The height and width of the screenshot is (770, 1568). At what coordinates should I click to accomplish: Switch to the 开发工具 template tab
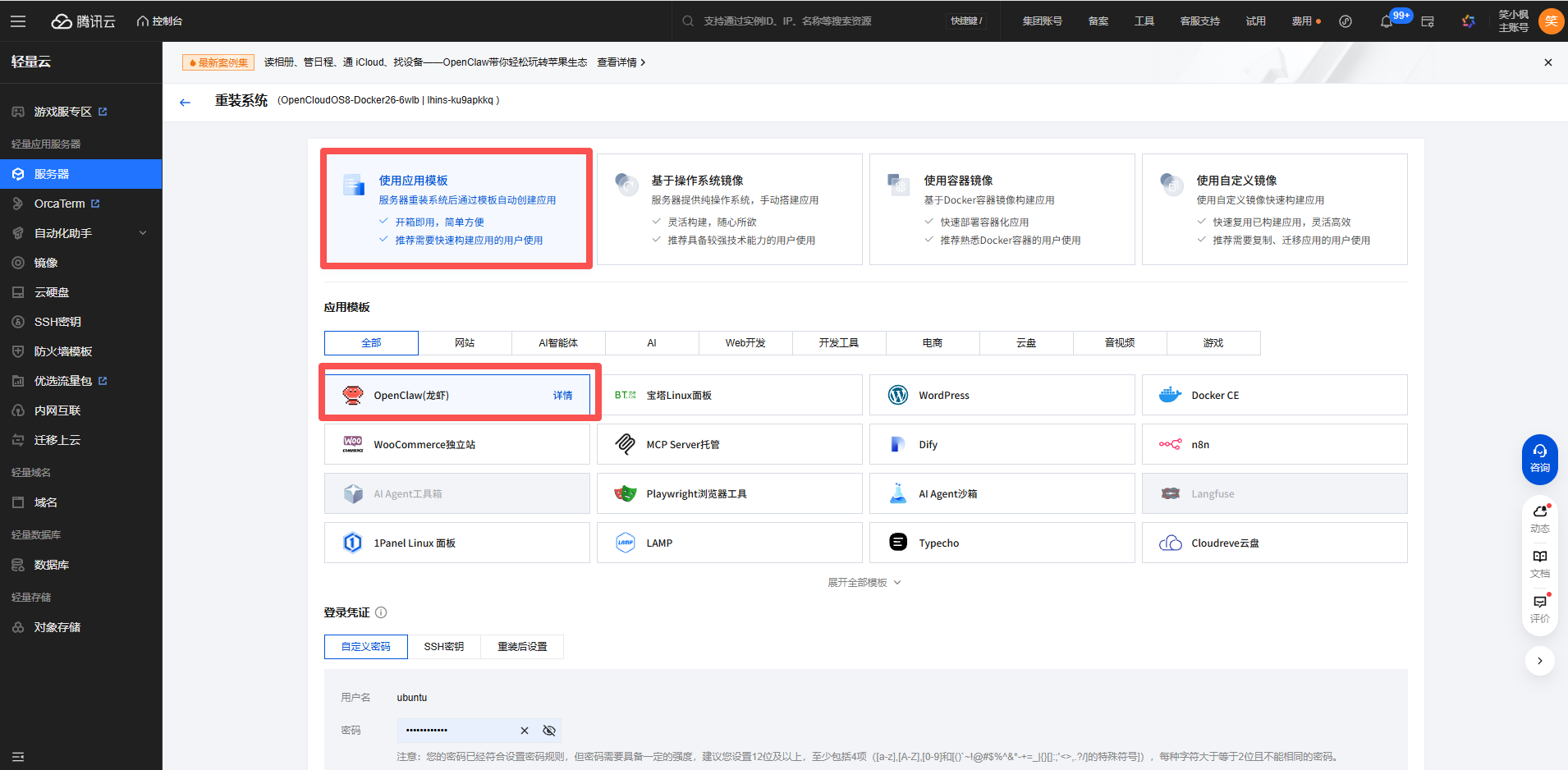tap(839, 343)
